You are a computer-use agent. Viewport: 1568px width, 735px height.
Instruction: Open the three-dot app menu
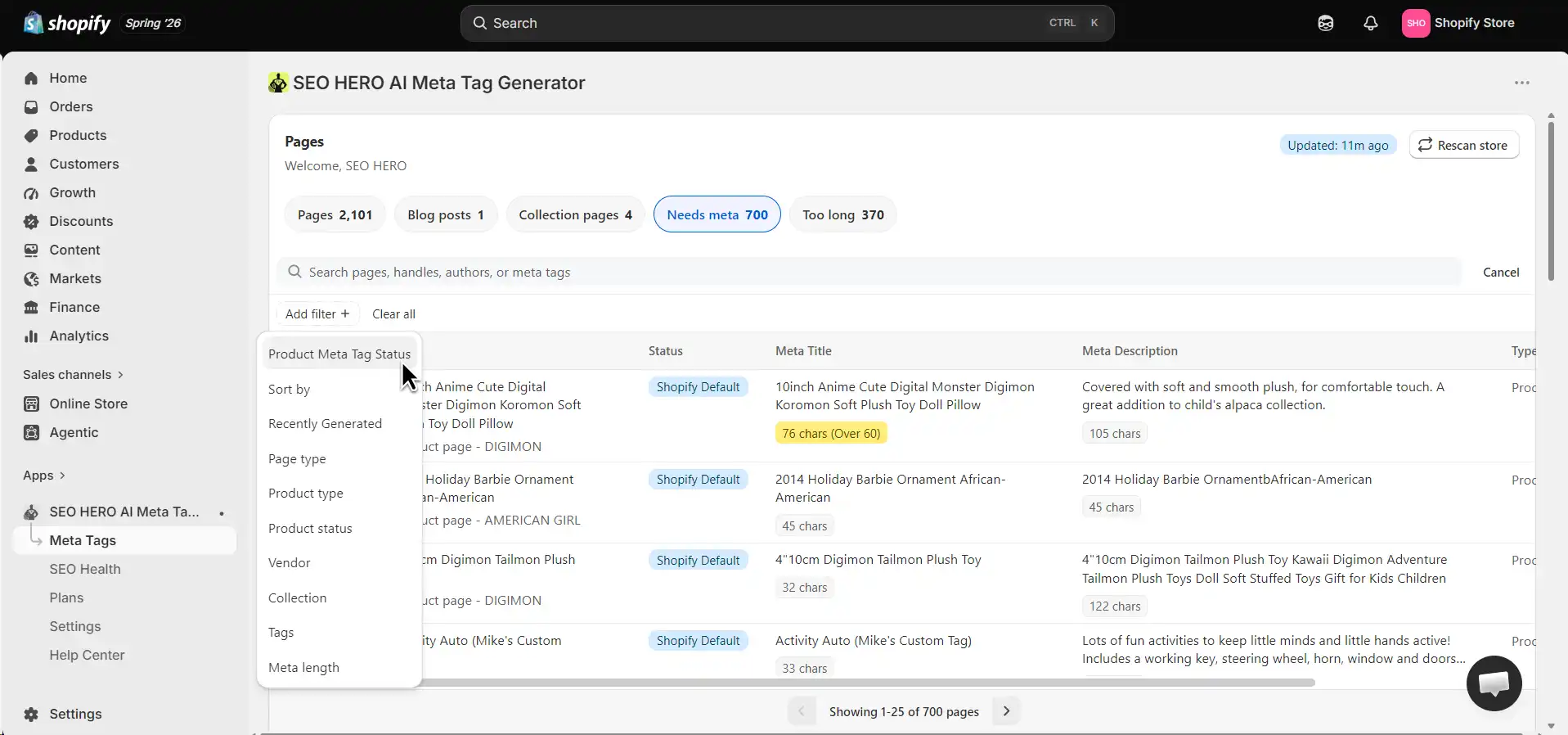[1521, 83]
